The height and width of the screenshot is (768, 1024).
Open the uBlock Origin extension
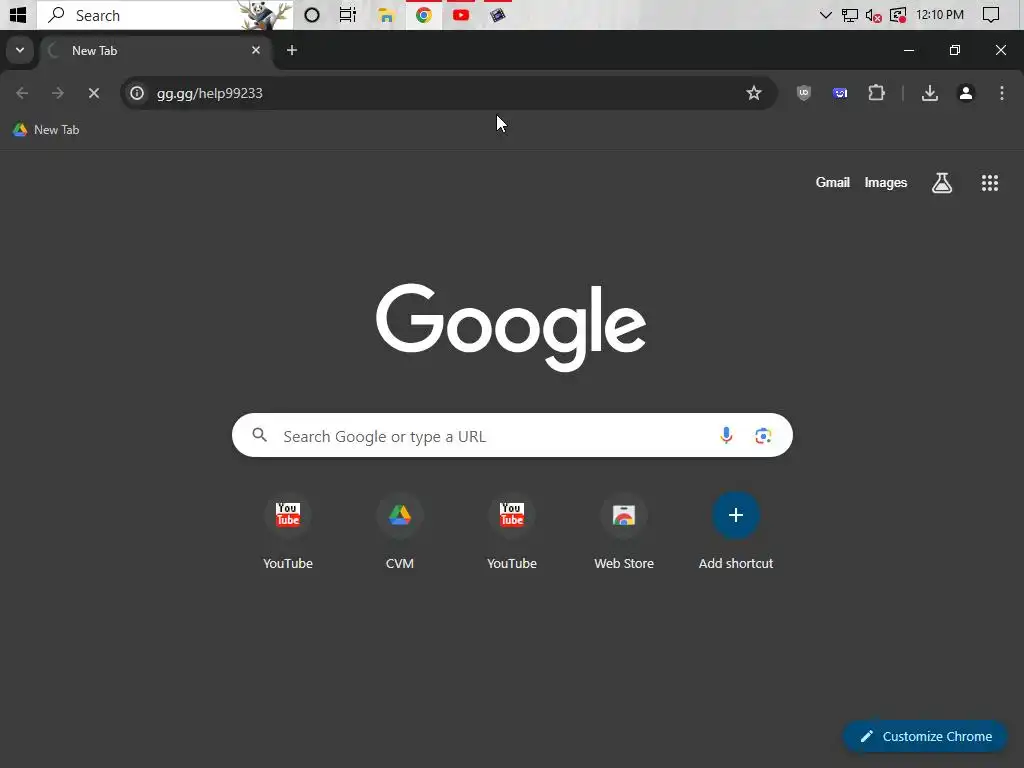click(x=804, y=93)
